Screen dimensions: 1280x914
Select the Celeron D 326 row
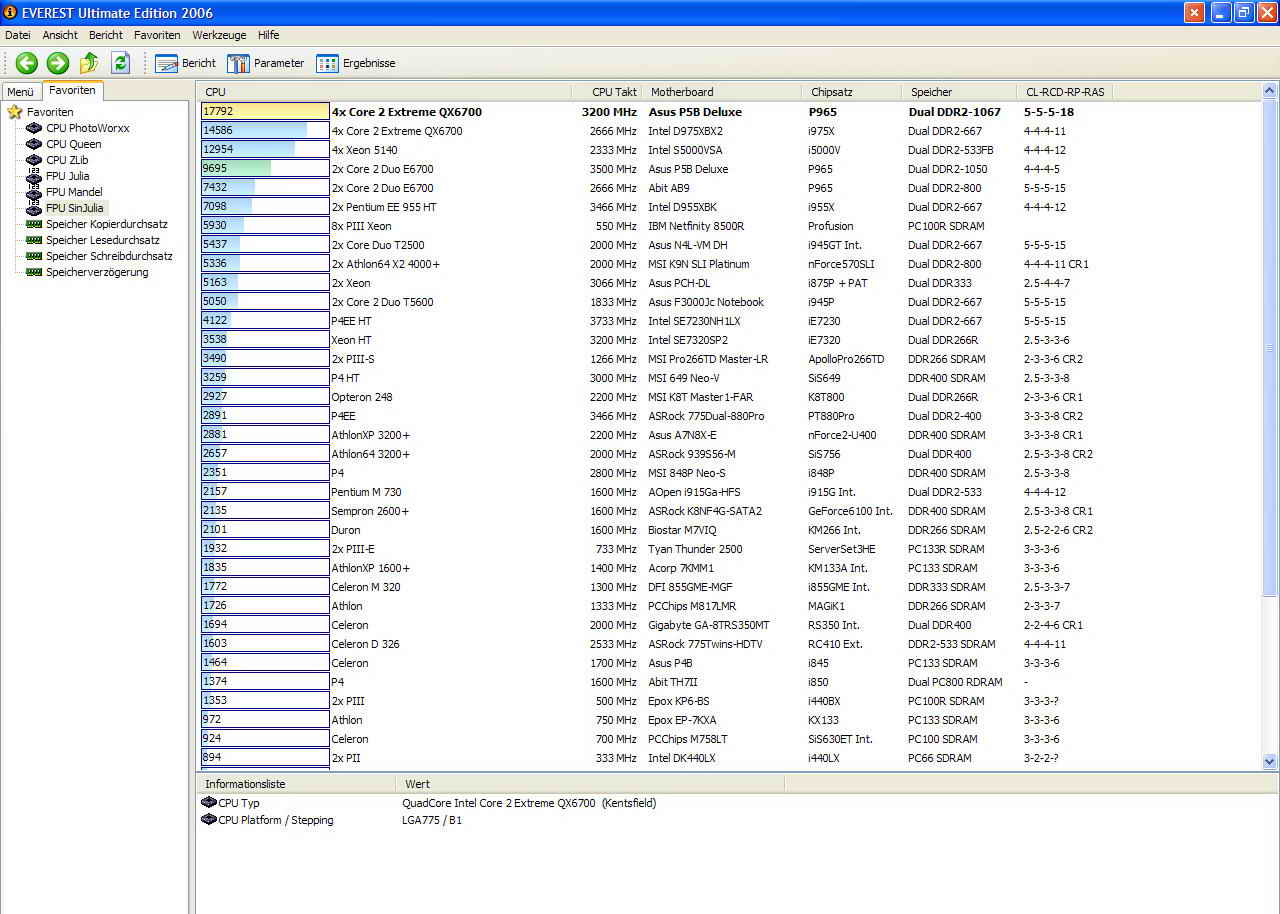pos(729,644)
